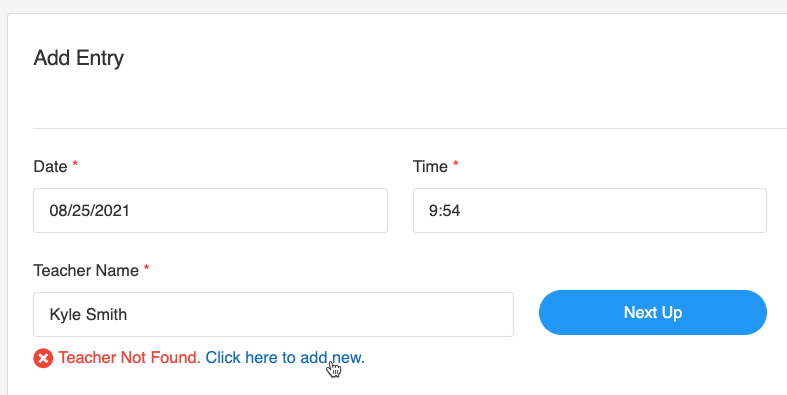Click the red asterisk beside Date label
787x395 pixels.
pos(75,165)
